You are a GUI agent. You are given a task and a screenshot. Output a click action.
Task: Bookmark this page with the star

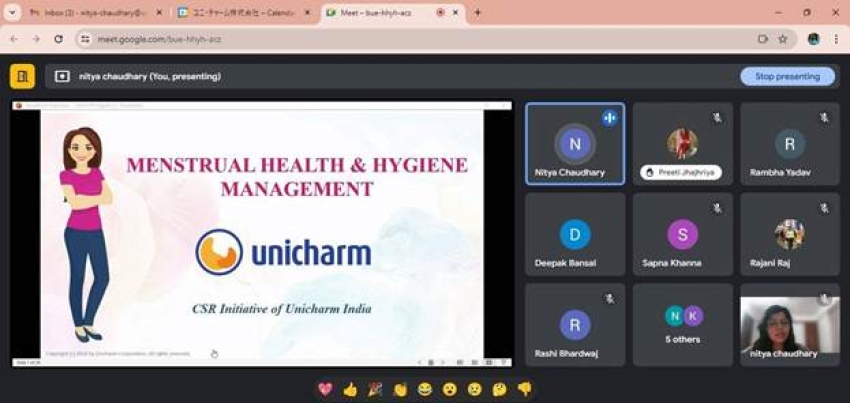783,39
